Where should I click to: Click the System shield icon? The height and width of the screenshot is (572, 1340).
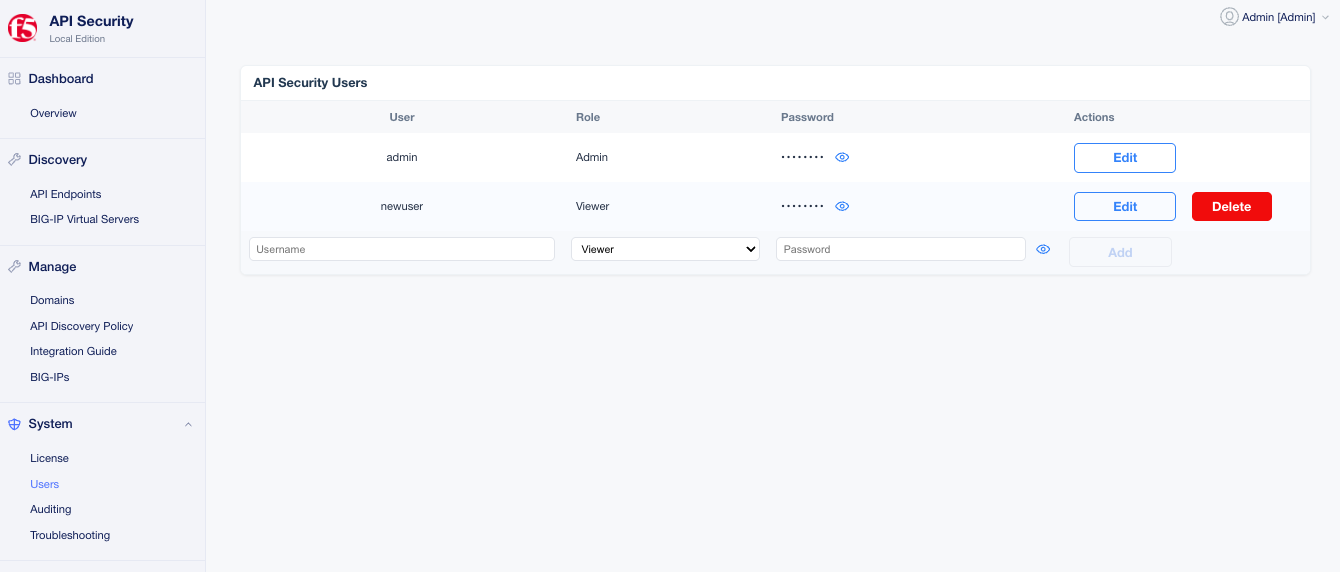point(14,424)
